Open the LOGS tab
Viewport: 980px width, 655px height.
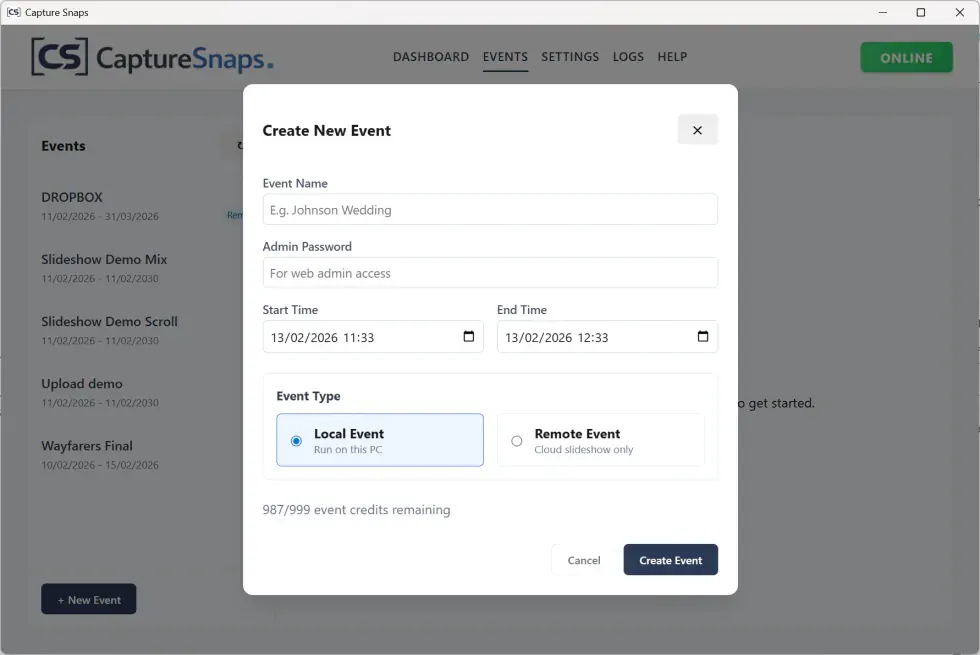pos(628,57)
